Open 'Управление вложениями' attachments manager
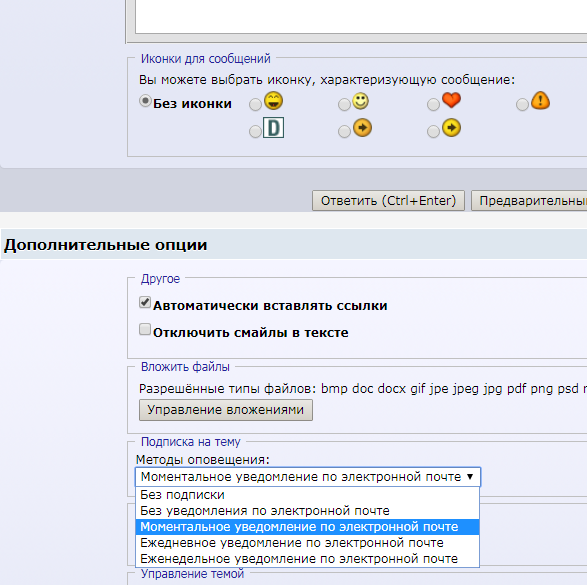 [x=226, y=410]
